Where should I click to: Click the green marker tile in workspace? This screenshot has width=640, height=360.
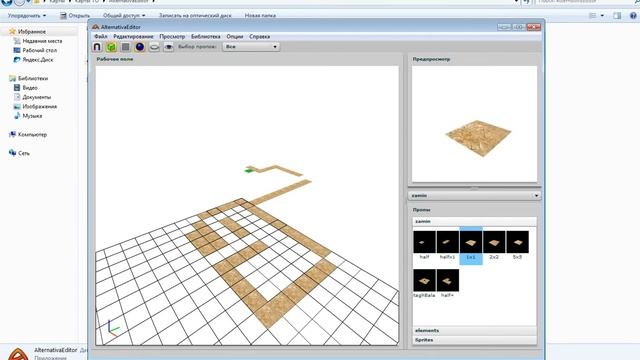pyautogui.click(x=249, y=171)
